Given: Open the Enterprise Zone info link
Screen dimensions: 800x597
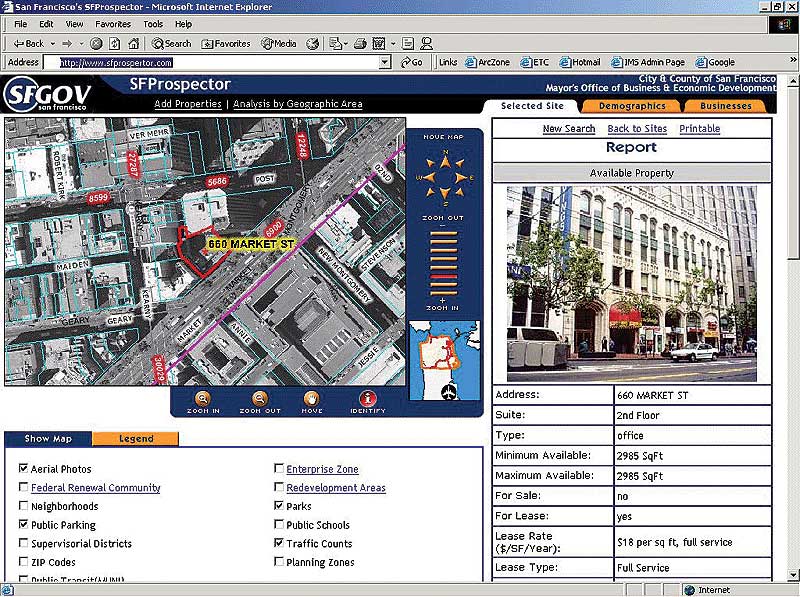Looking at the screenshot, I should [322, 469].
